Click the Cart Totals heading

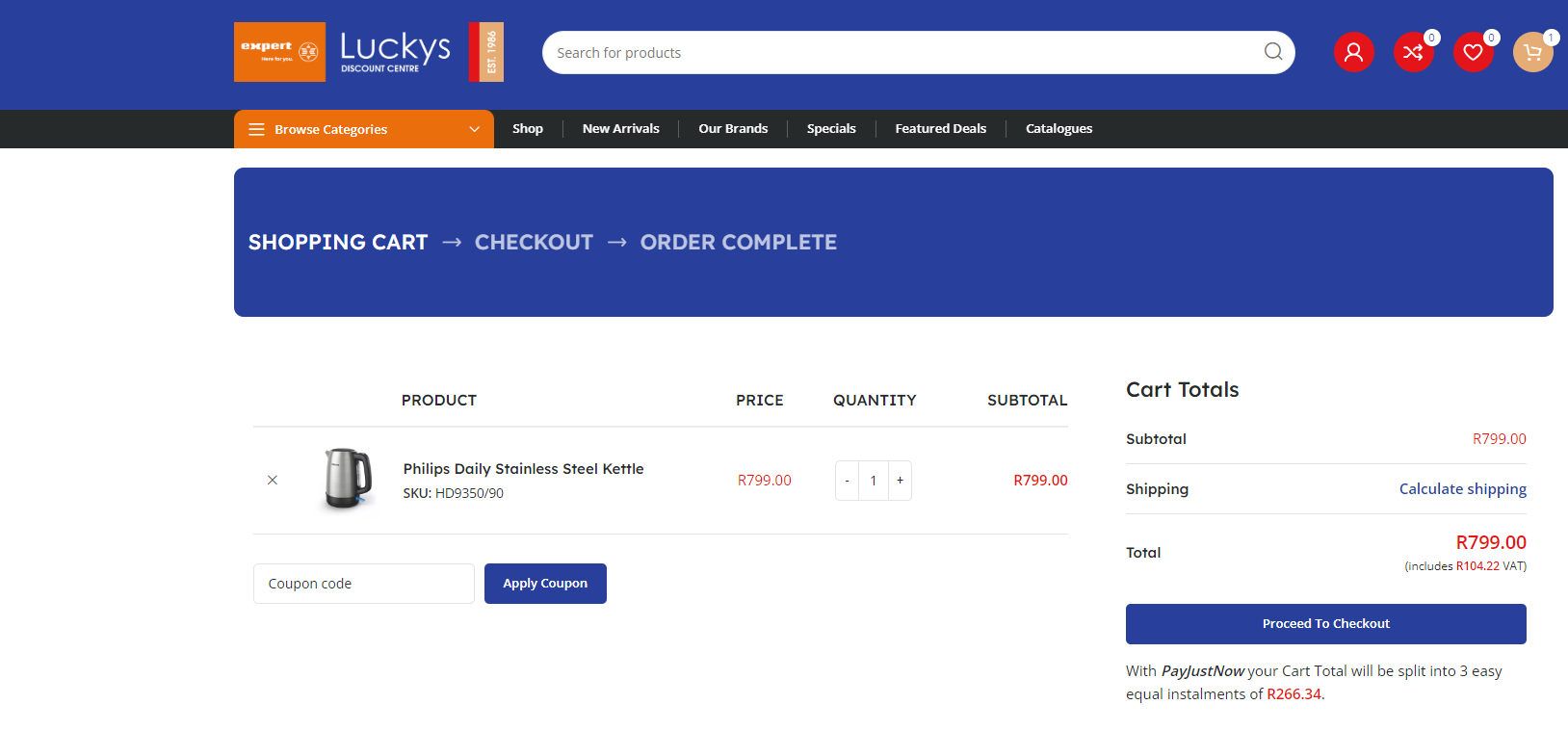tap(1183, 390)
